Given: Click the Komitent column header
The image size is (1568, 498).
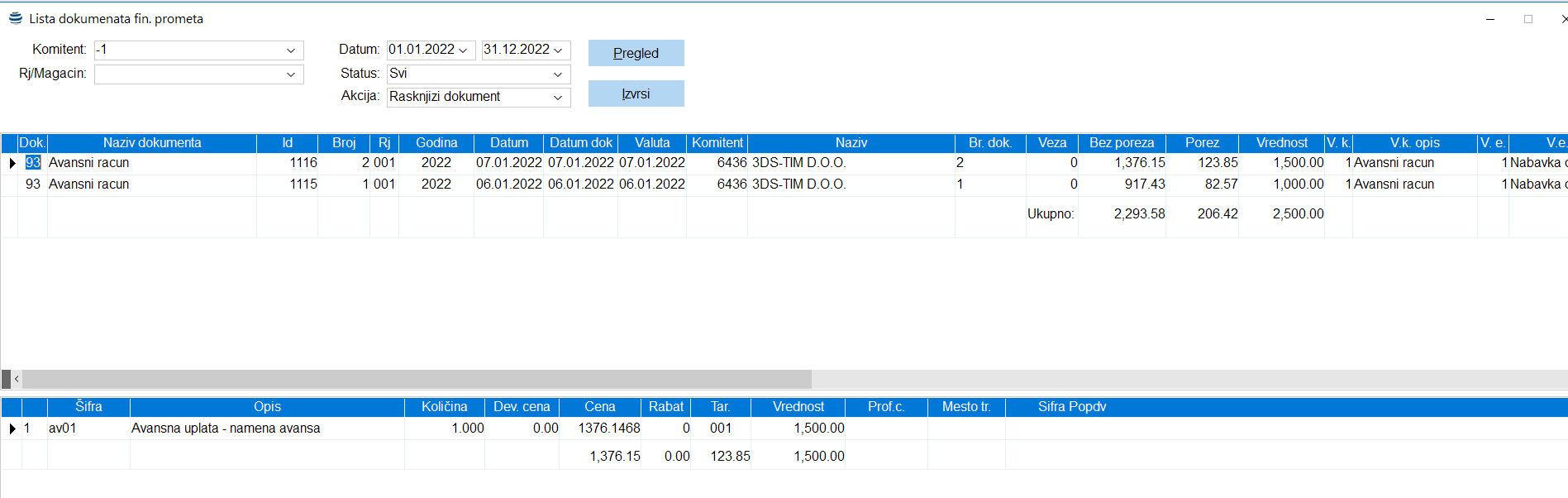Looking at the screenshot, I should pos(717,143).
